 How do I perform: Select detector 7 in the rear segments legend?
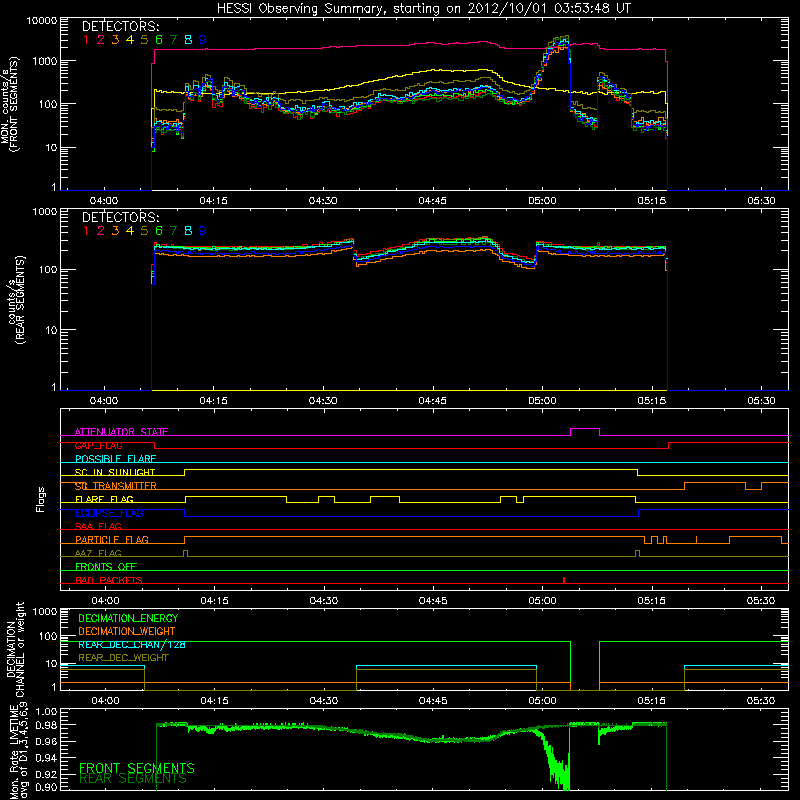point(173,231)
